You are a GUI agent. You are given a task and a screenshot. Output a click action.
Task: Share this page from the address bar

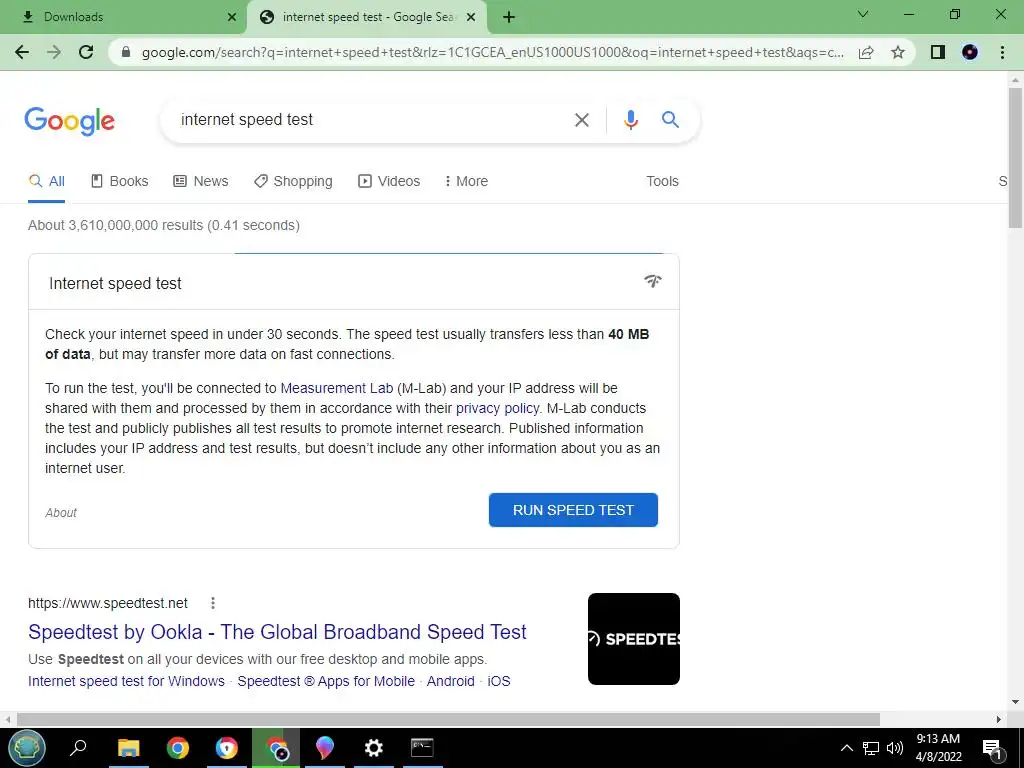866,52
